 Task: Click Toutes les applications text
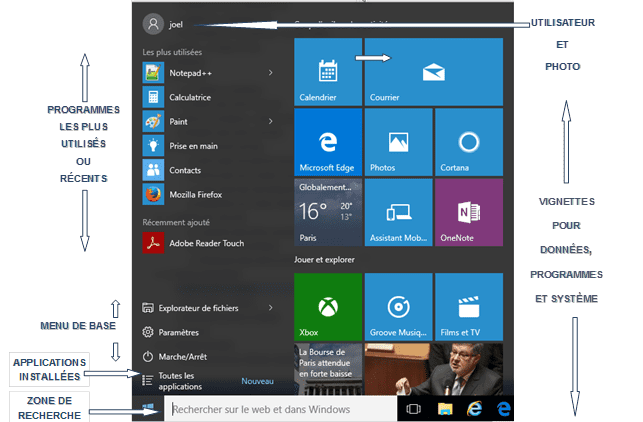(180, 381)
